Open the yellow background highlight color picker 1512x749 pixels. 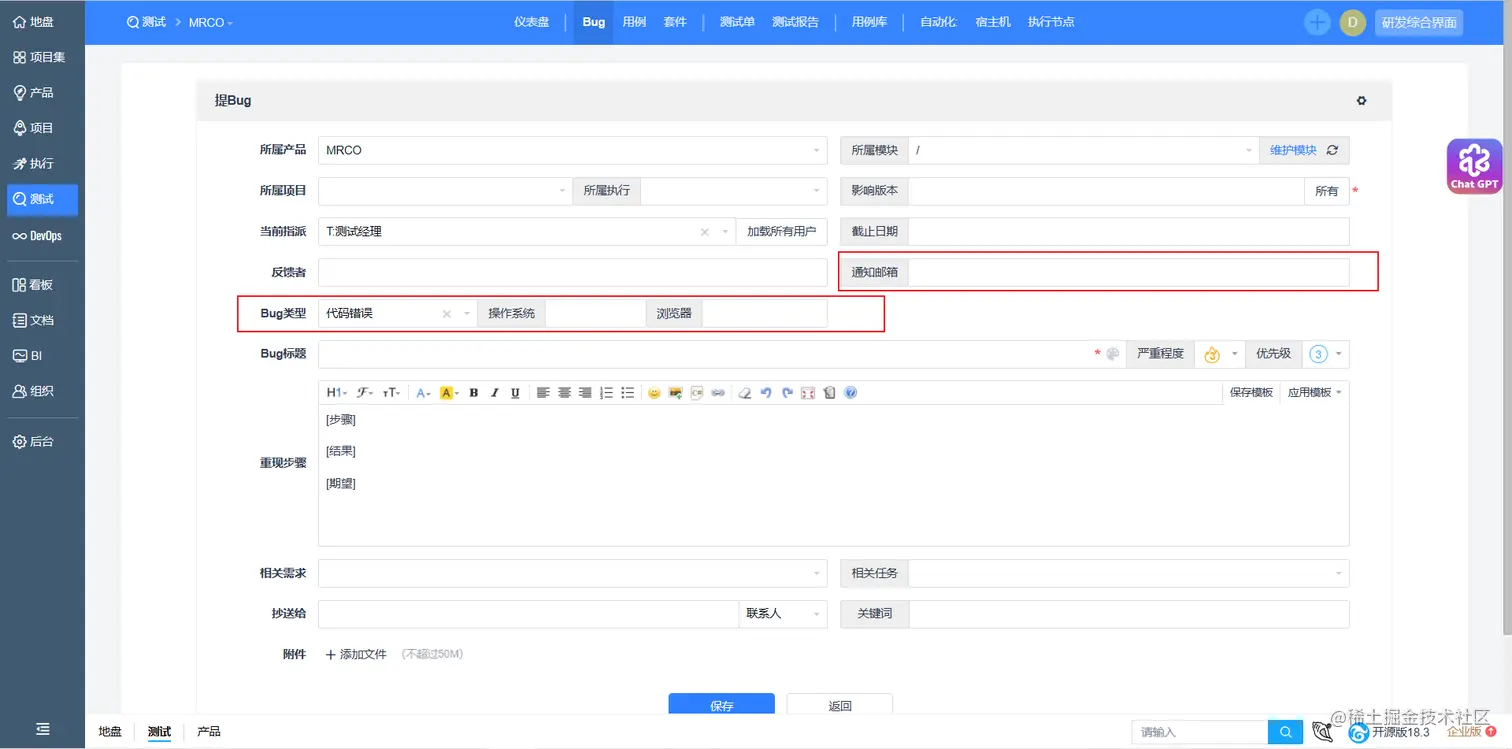pyautogui.click(x=449, y=393)
